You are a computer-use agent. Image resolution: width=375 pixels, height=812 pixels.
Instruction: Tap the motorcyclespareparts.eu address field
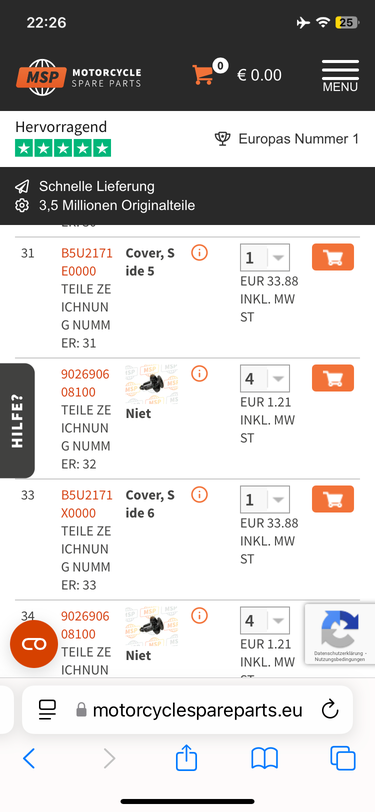click(188, 710)
